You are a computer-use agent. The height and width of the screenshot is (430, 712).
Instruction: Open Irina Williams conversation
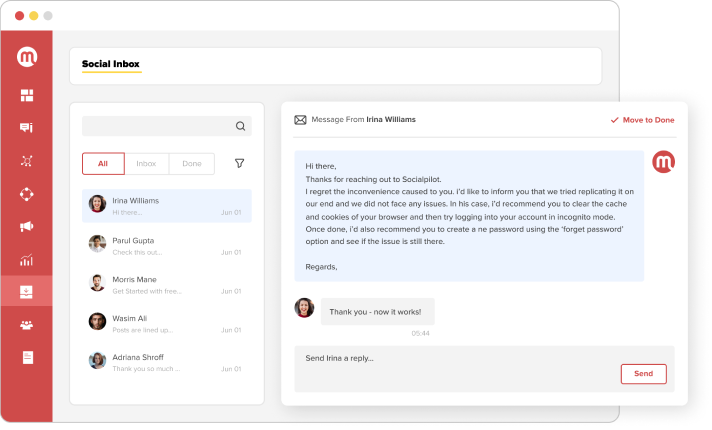tap(167, 206)
